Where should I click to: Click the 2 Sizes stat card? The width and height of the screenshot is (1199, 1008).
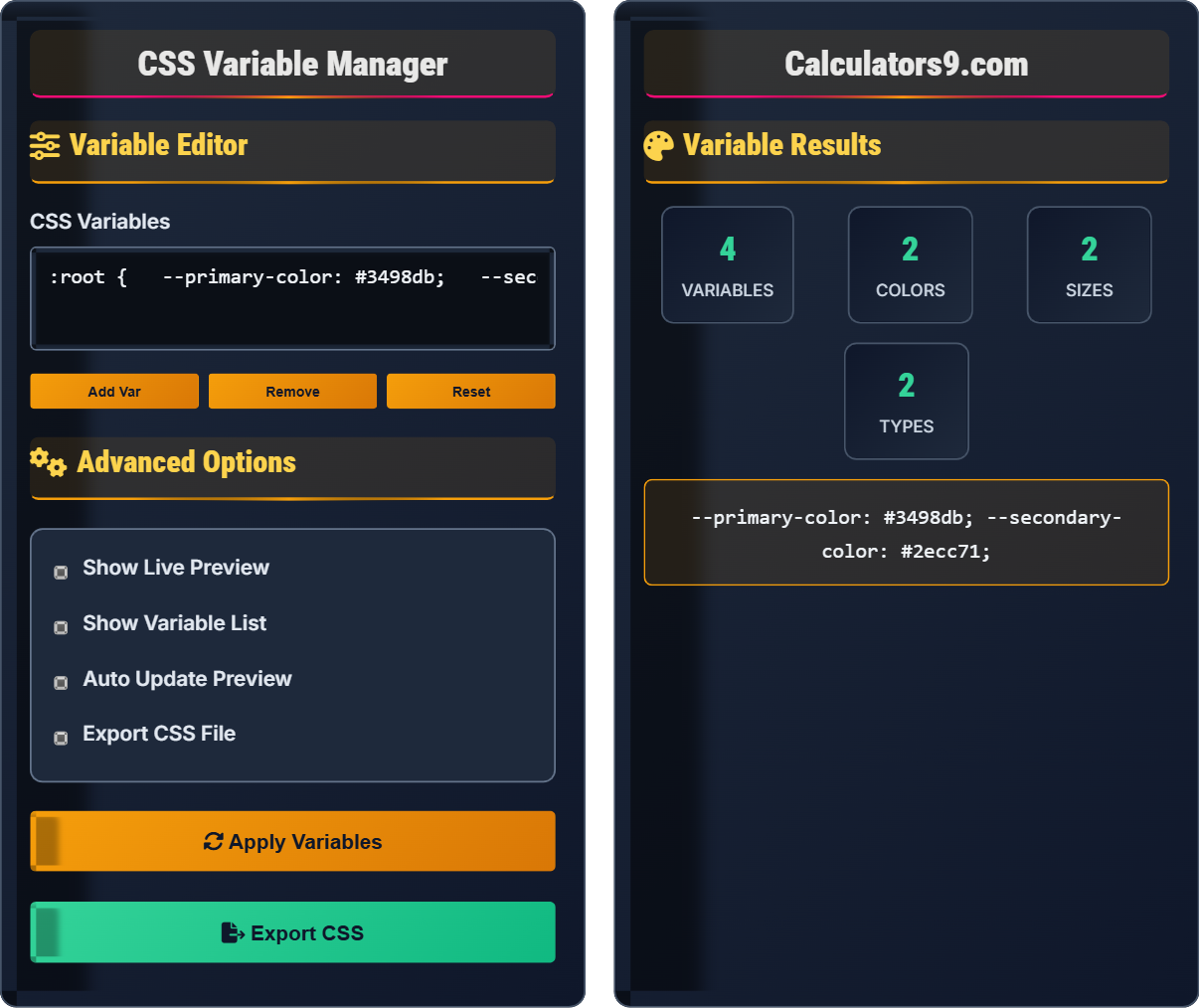(1089, 264)
